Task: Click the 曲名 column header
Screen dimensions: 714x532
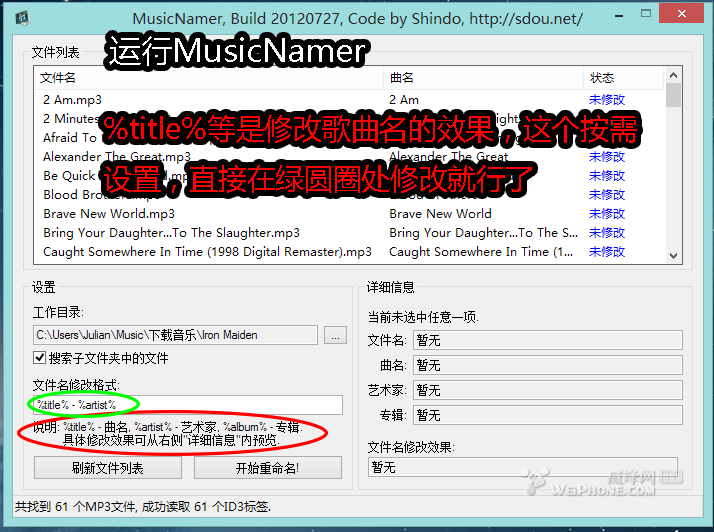Action: [x=484, y=78]
